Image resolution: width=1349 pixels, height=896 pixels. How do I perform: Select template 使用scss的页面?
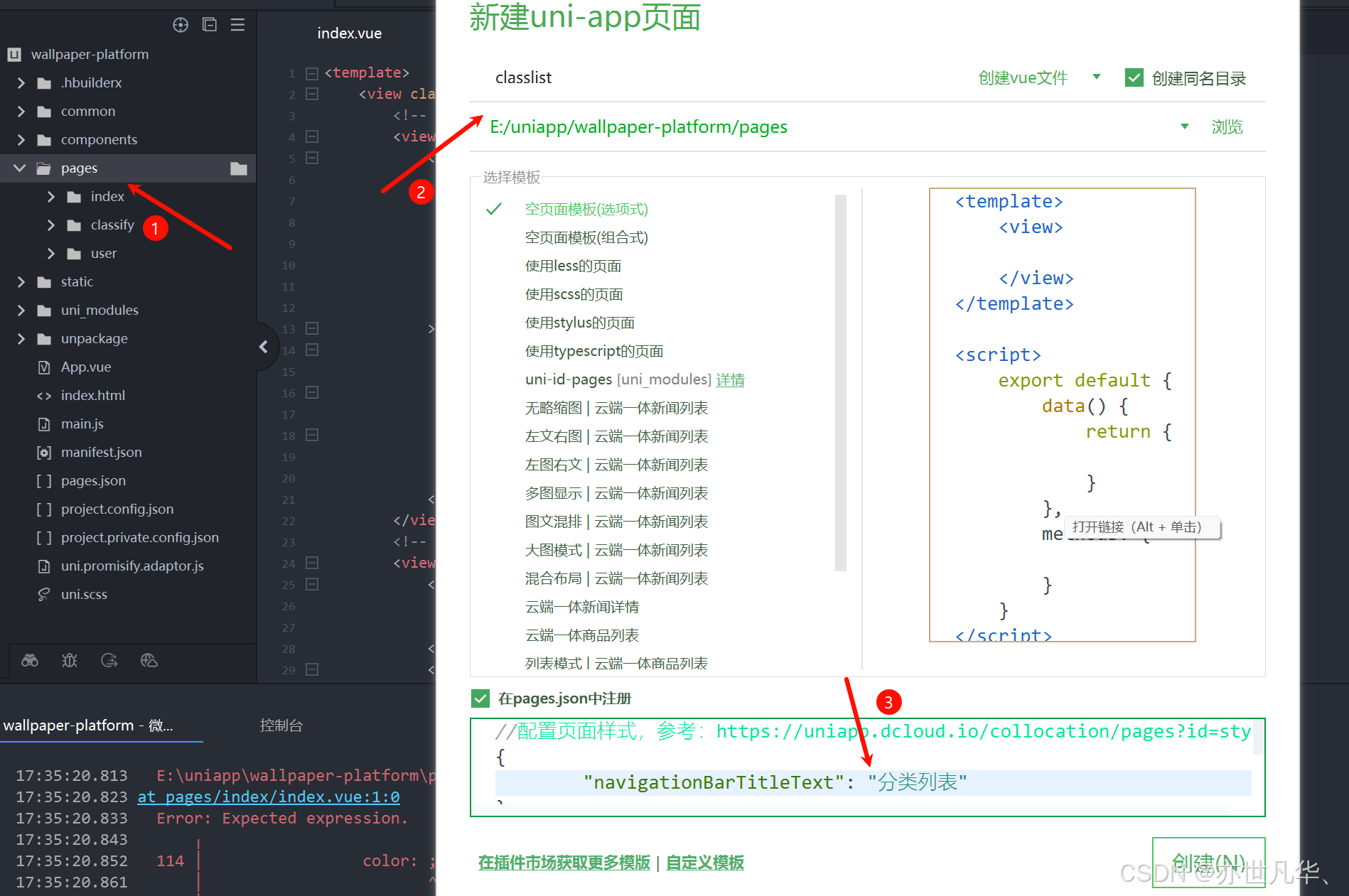[x=574, y=294]
